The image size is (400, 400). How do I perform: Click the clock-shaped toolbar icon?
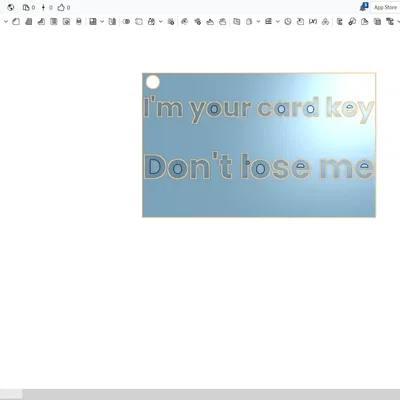point(288,22)
